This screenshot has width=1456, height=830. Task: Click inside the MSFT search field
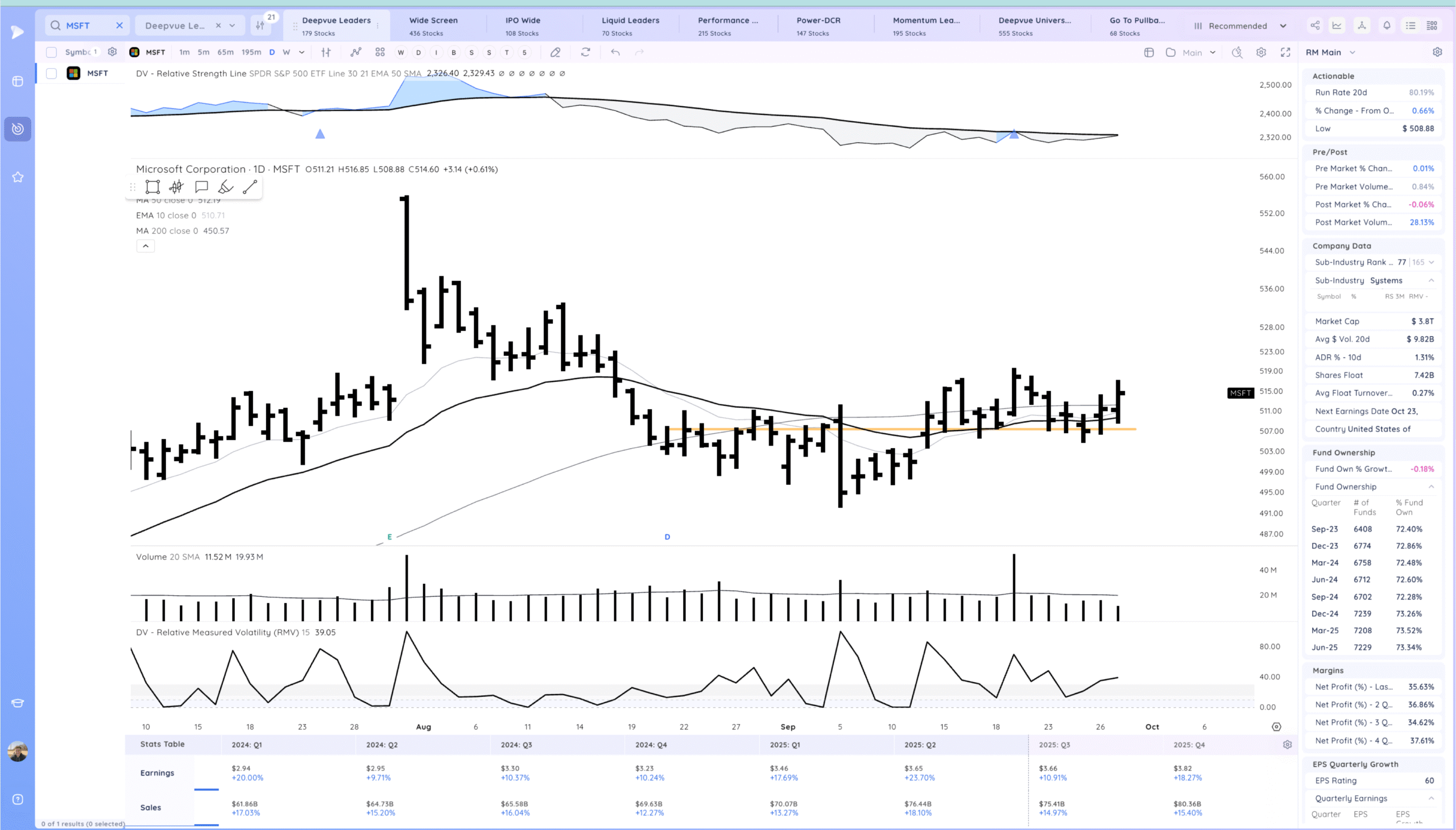point(86,25)
